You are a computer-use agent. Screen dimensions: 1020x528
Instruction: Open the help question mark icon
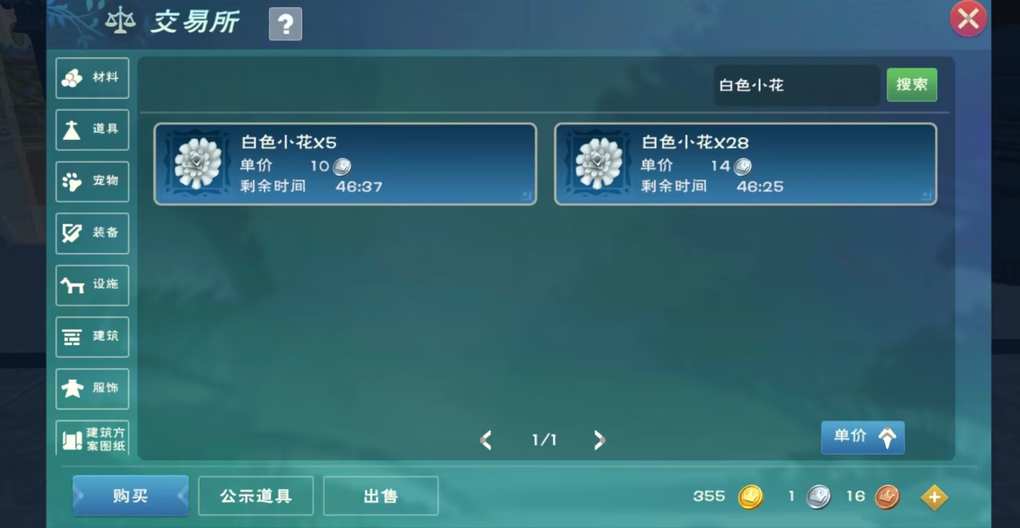coord(285,24)
